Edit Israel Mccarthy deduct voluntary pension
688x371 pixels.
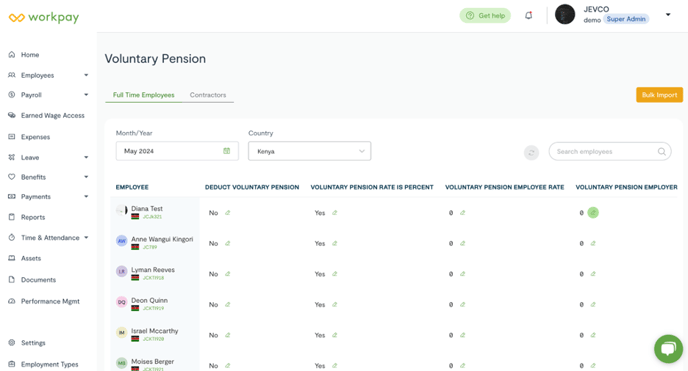tap(228, 335)
